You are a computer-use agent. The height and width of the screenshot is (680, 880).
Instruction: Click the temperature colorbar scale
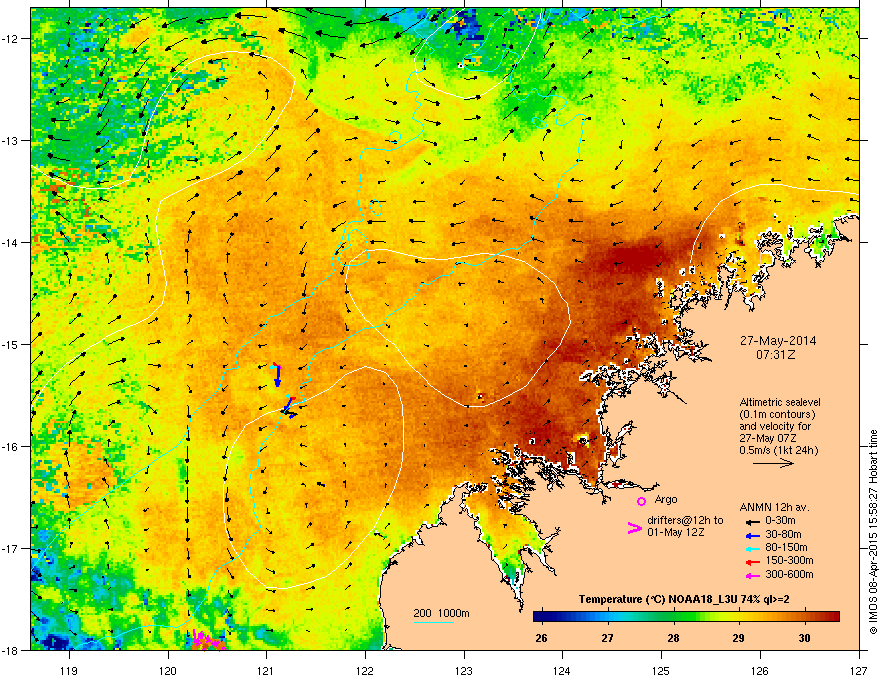point(686,616)
